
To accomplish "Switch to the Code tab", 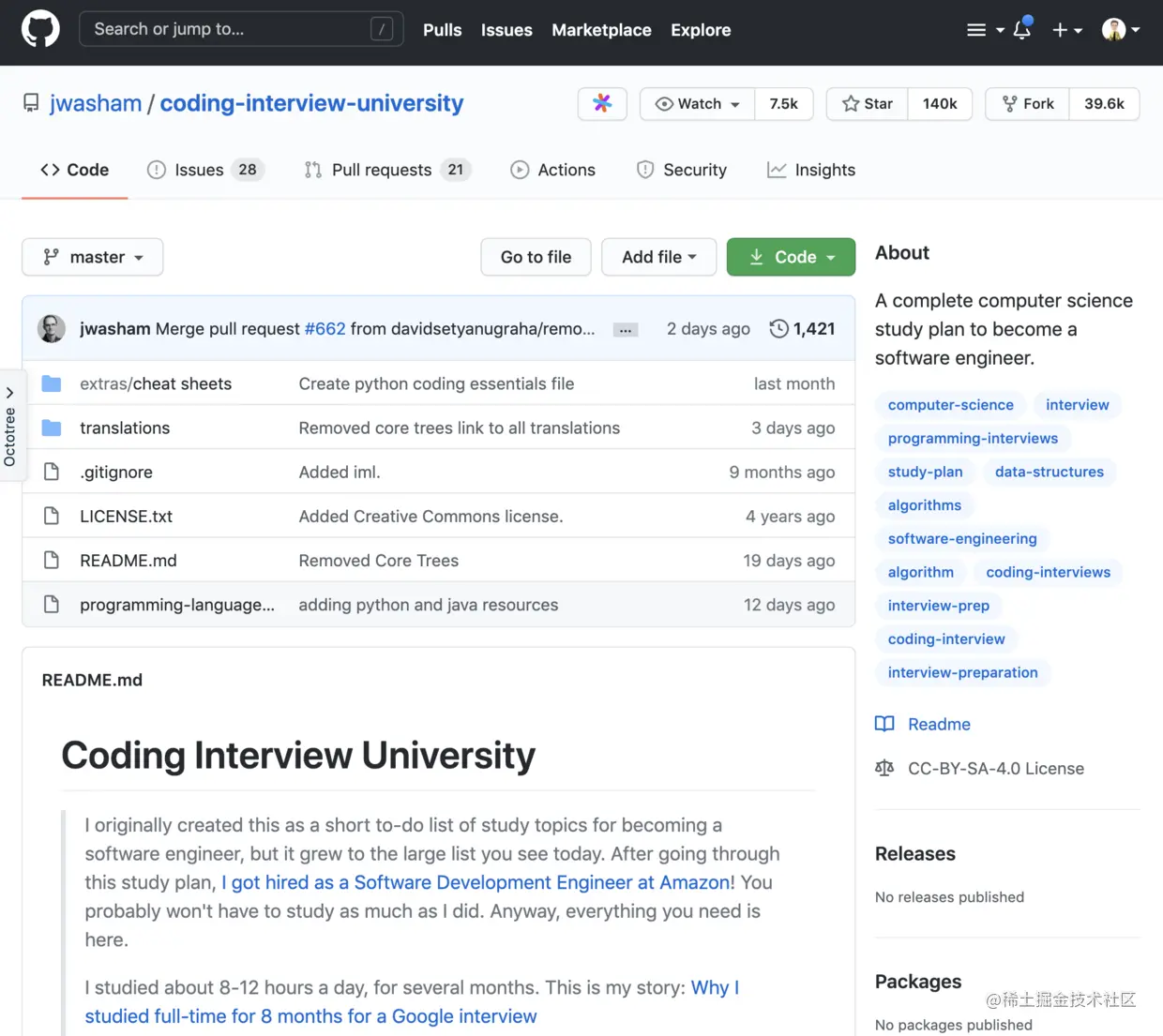I will point(75,170).
